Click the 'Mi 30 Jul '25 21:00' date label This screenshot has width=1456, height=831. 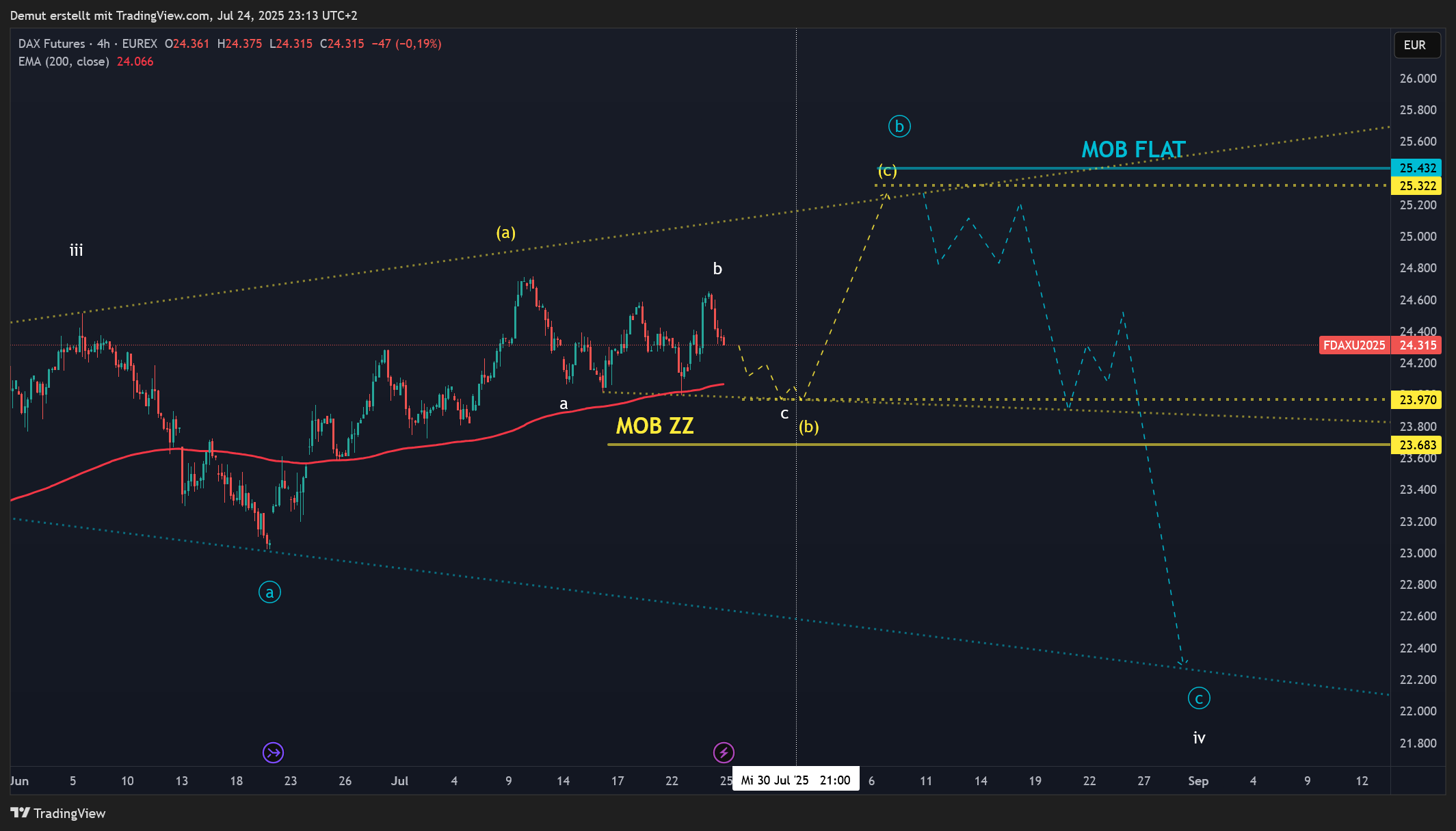click(795, 780)
